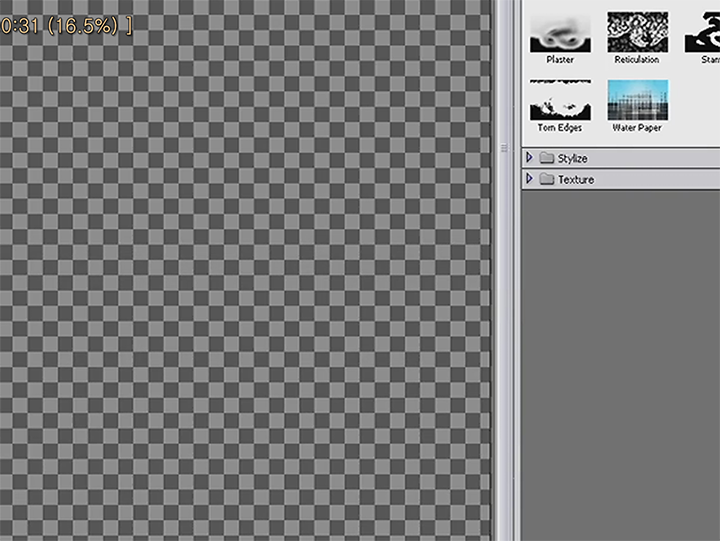
Task: Click the Plaster text label
Action: click(560, 60)
